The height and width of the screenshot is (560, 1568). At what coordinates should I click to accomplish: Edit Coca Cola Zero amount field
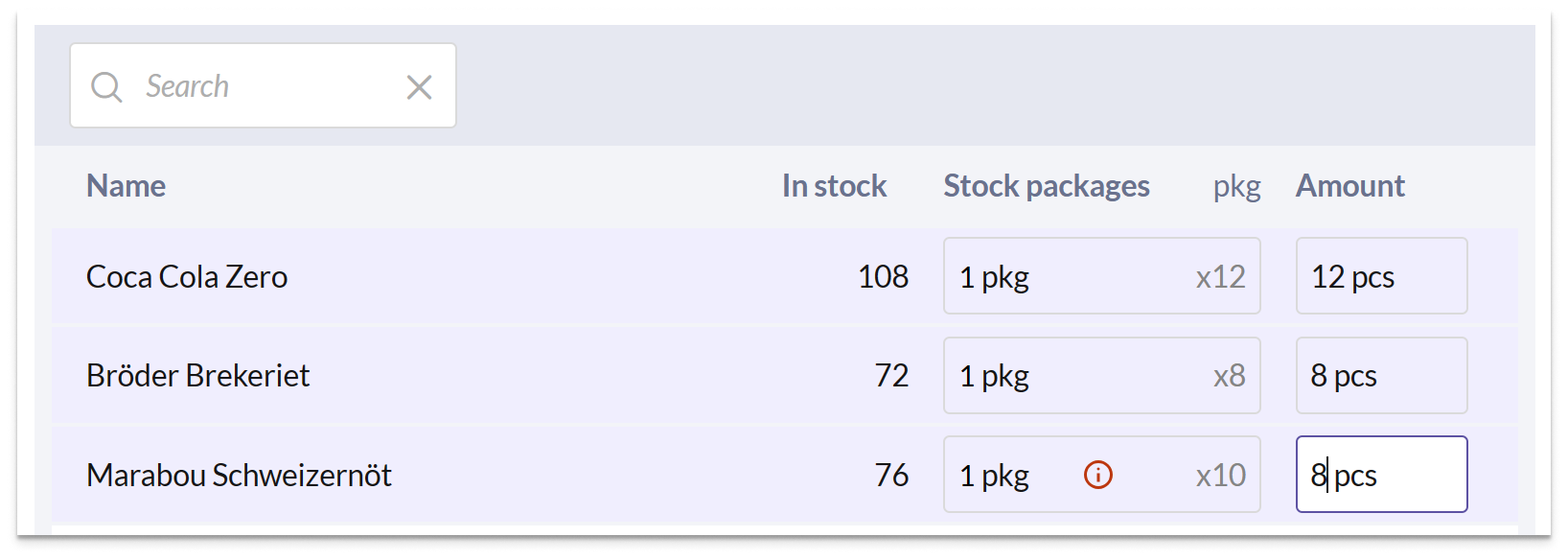coord(1382,276)
